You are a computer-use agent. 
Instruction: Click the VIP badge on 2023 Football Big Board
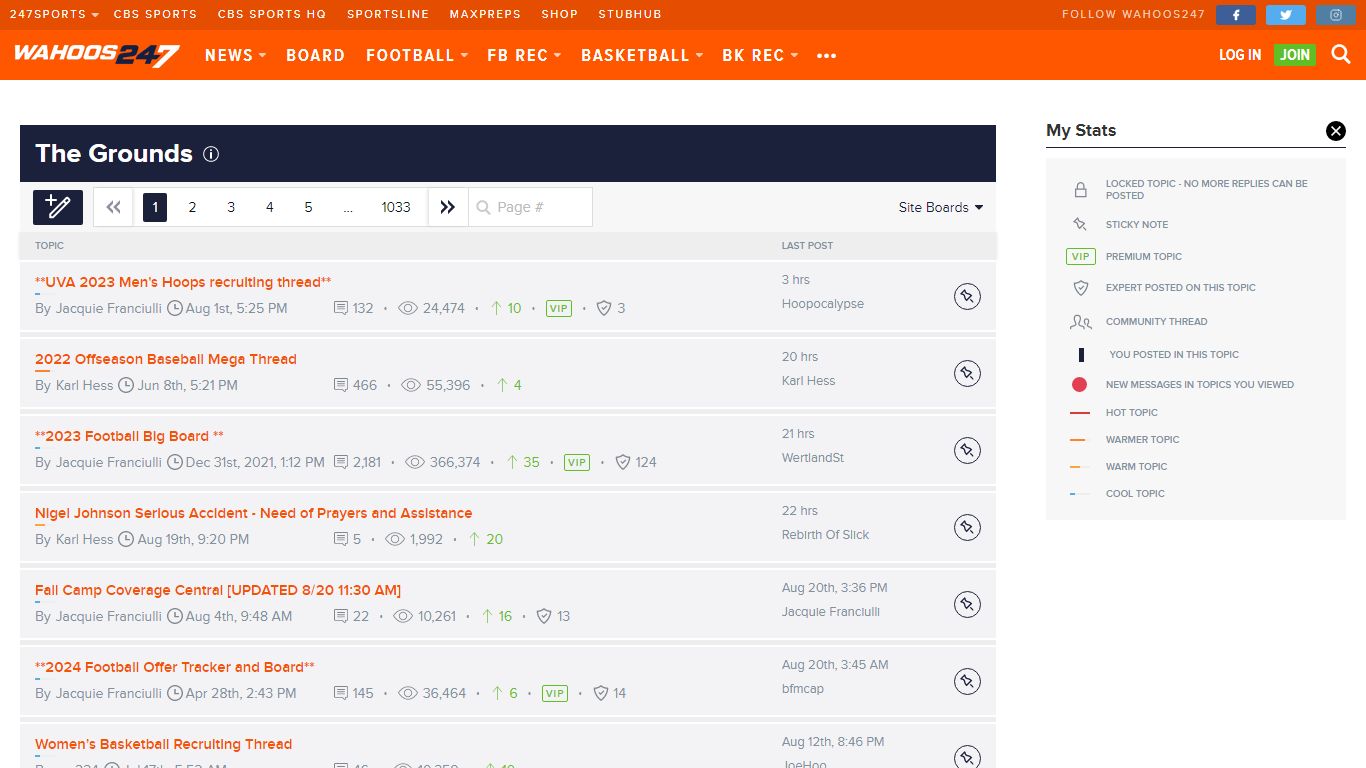(x=577, y=462)
